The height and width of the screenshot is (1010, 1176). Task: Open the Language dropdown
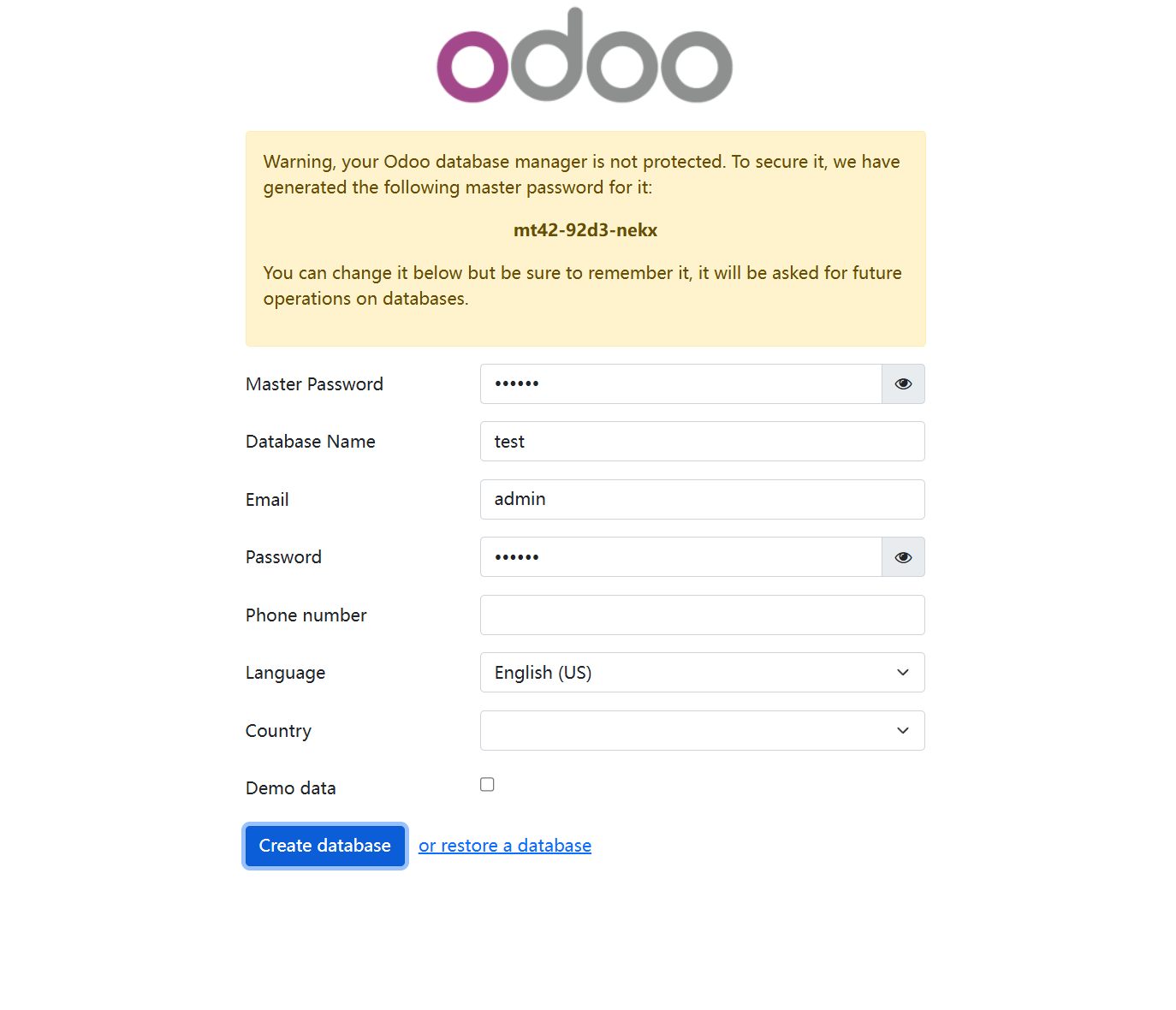pyautogui.click(x=702, y=672)
